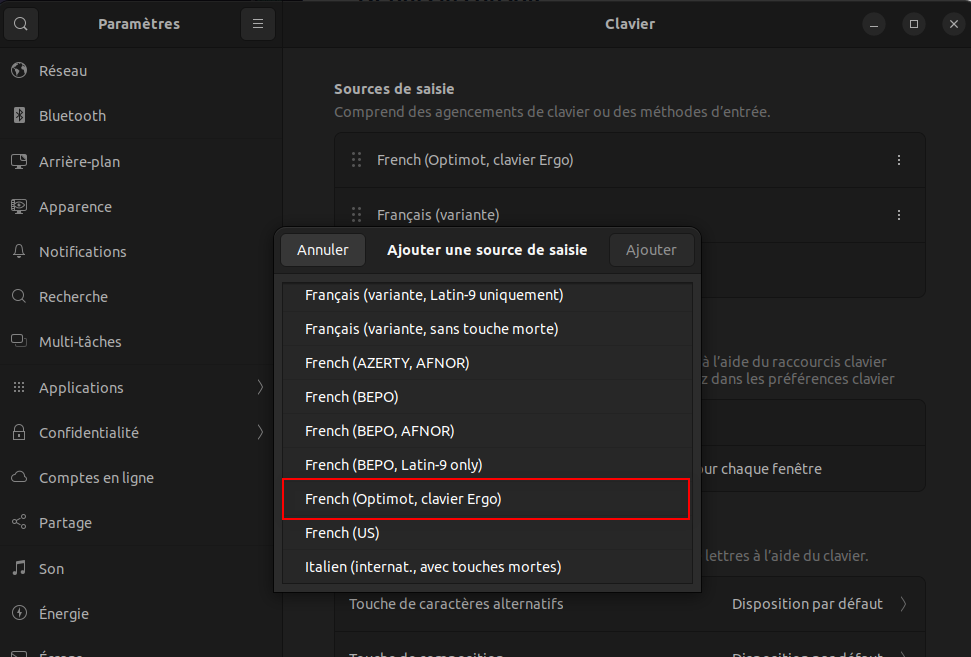Click the Notifications bell icon
The height and width of the screenshot is (657, 971).
tap(19, 251)
